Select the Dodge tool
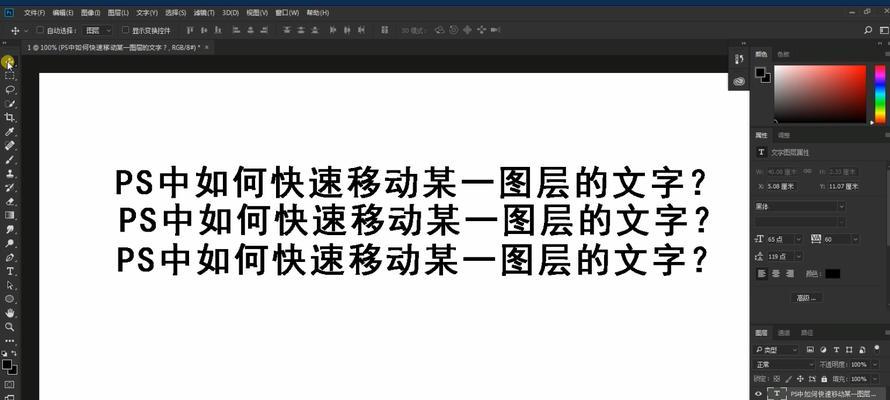Image resolution: width=890 pixels, height=400 pixels. pyautogui.click(x=10, y=243)
